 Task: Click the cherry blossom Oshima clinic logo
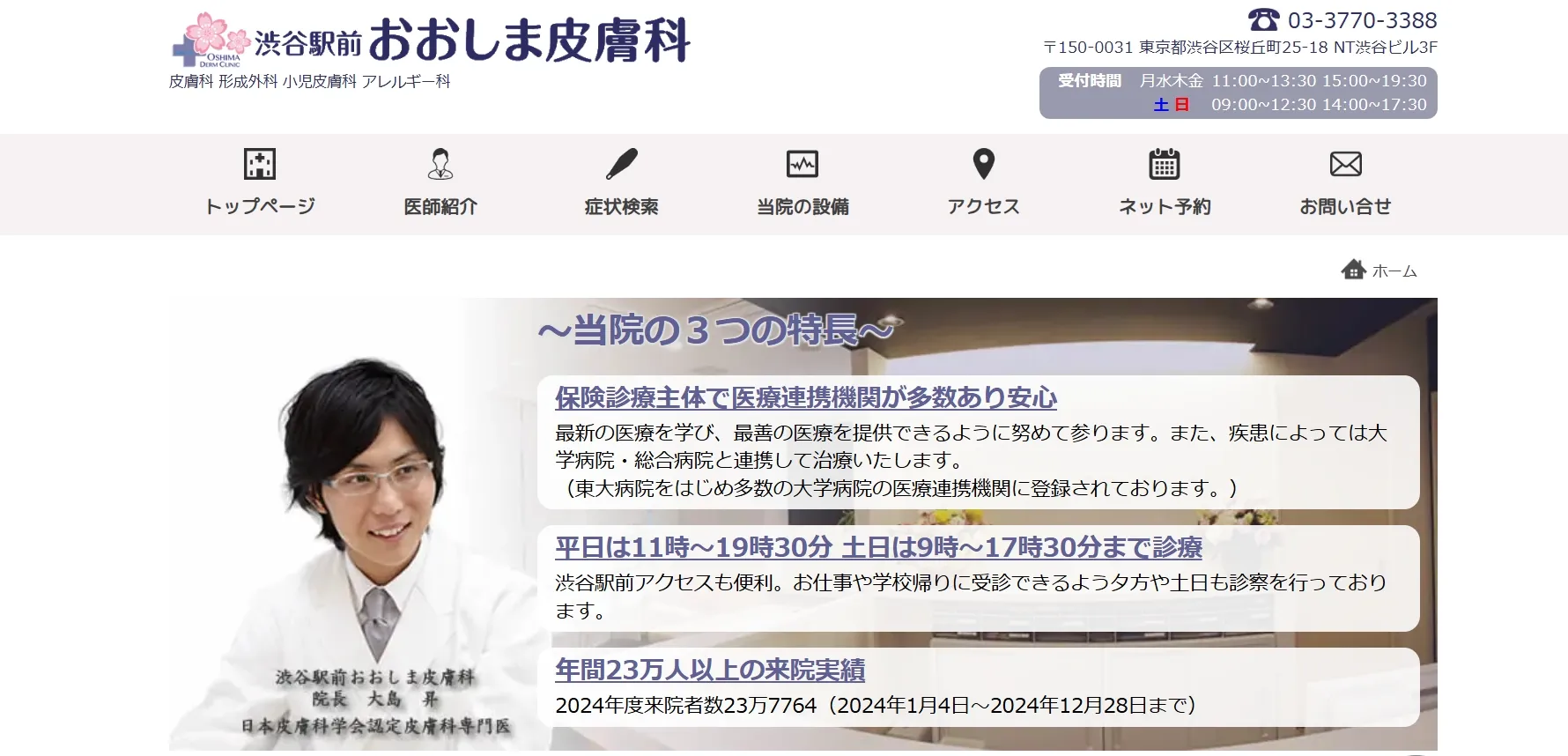point(211,41)
